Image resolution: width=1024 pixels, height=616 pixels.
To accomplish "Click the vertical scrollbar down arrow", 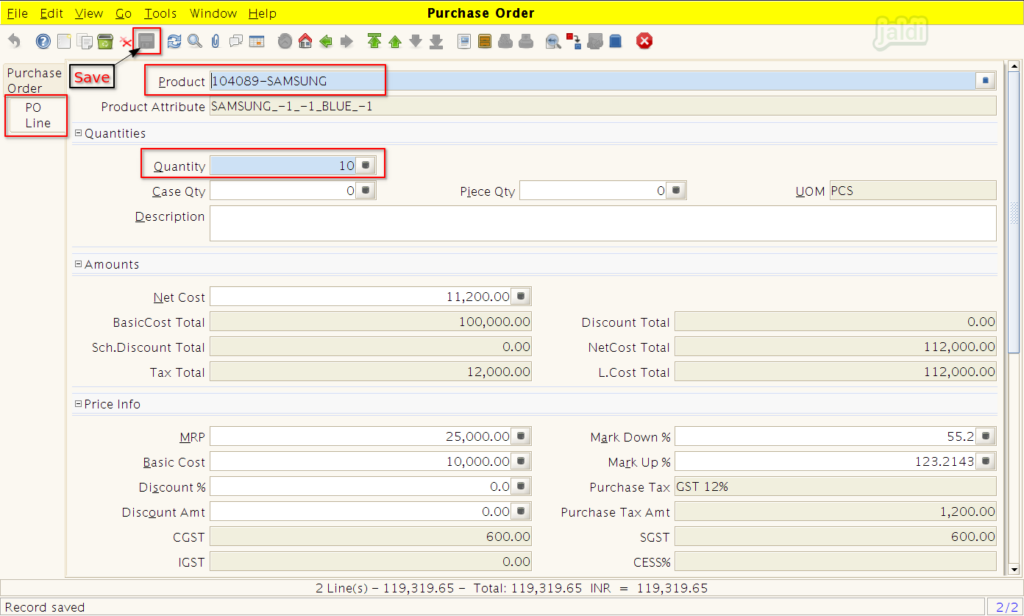I will point(1014,570).
